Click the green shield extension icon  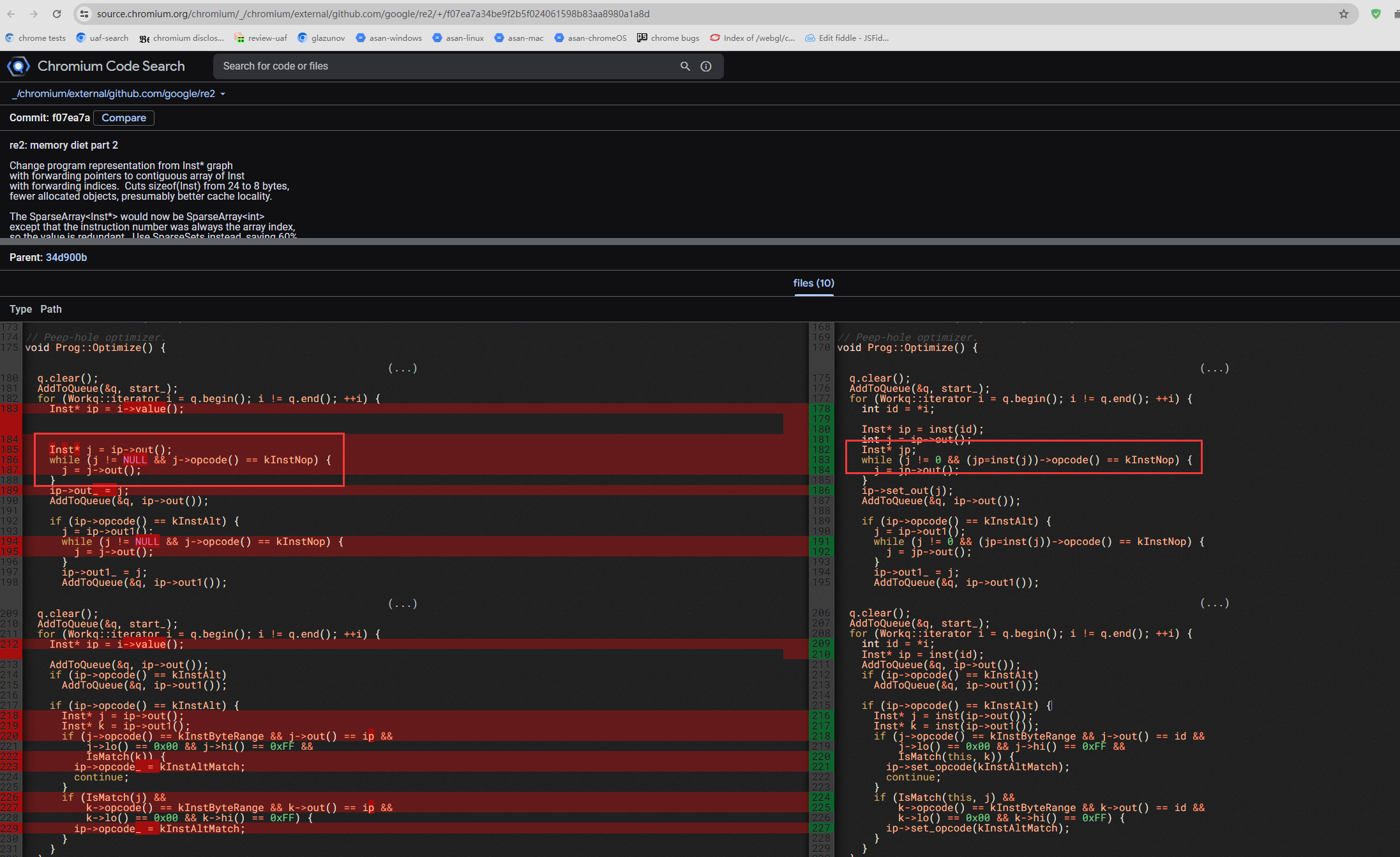(x=1376, y=13)
